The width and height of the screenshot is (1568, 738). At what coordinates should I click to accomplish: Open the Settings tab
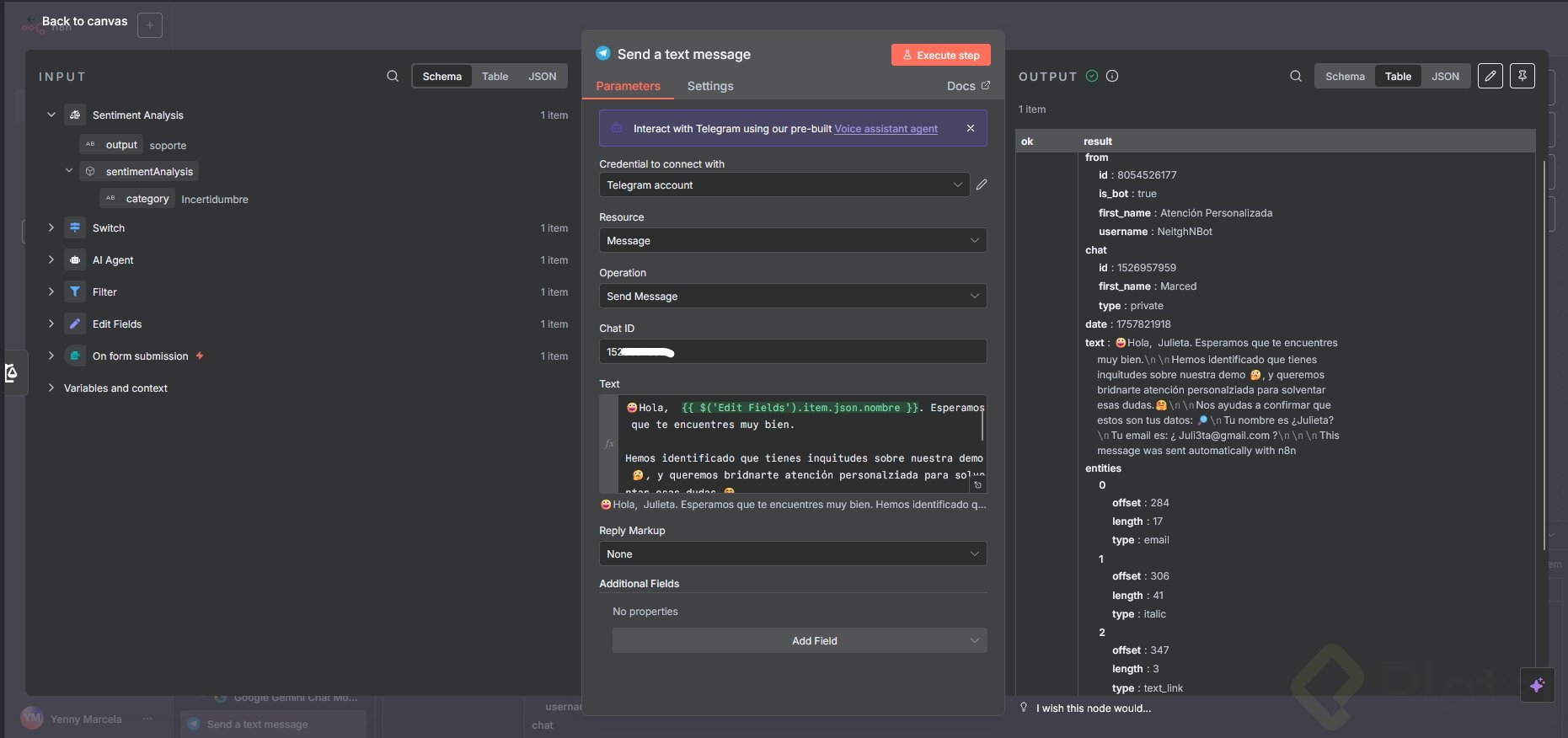[710, 86]
